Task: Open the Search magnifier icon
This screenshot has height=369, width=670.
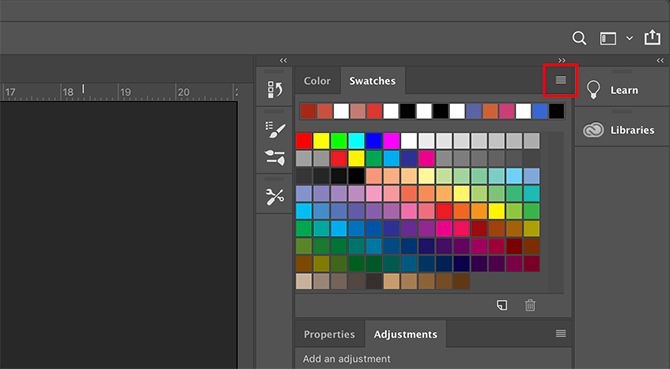Action: pos(579,38)
